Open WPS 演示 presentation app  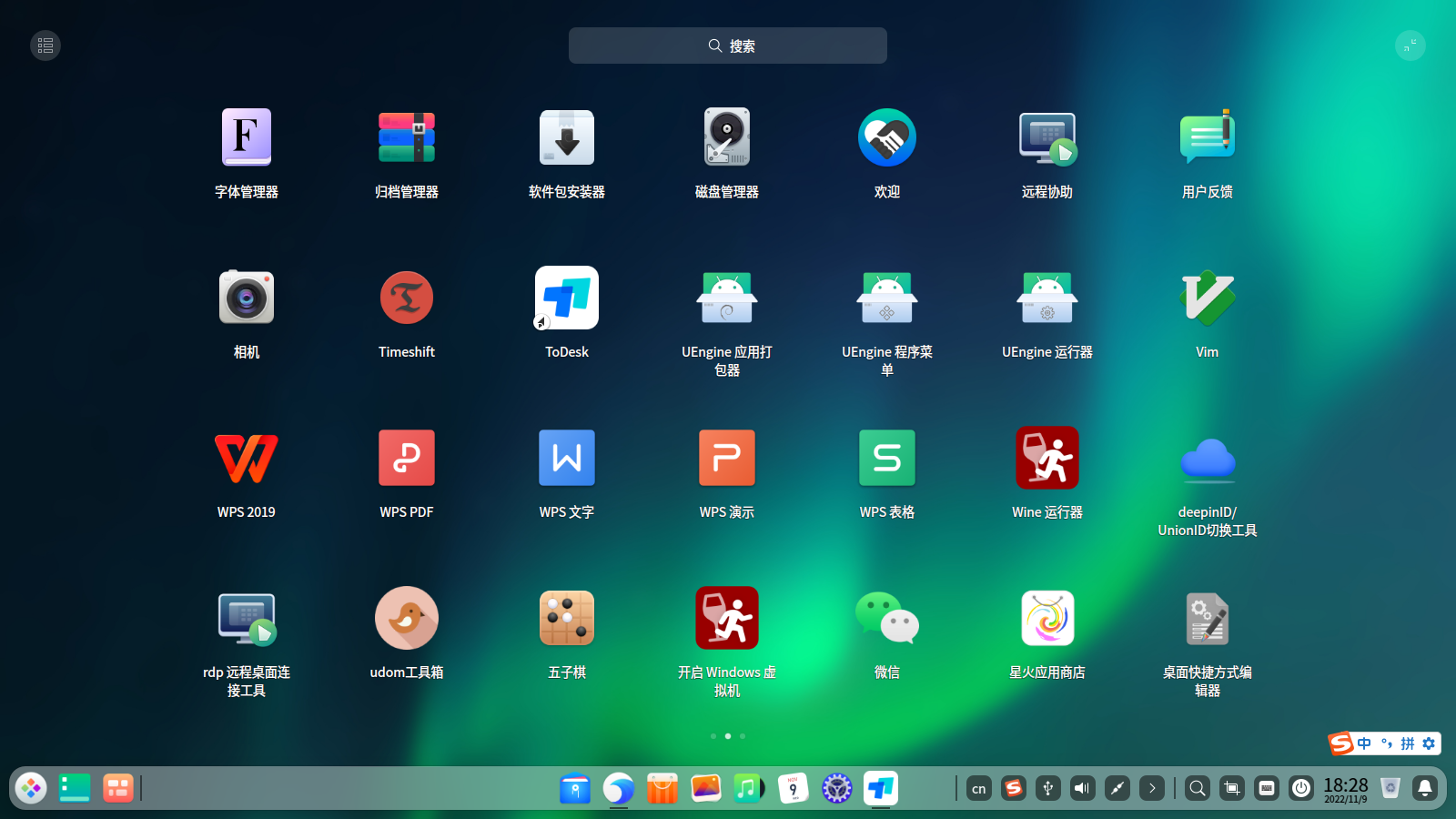[727, 458]
